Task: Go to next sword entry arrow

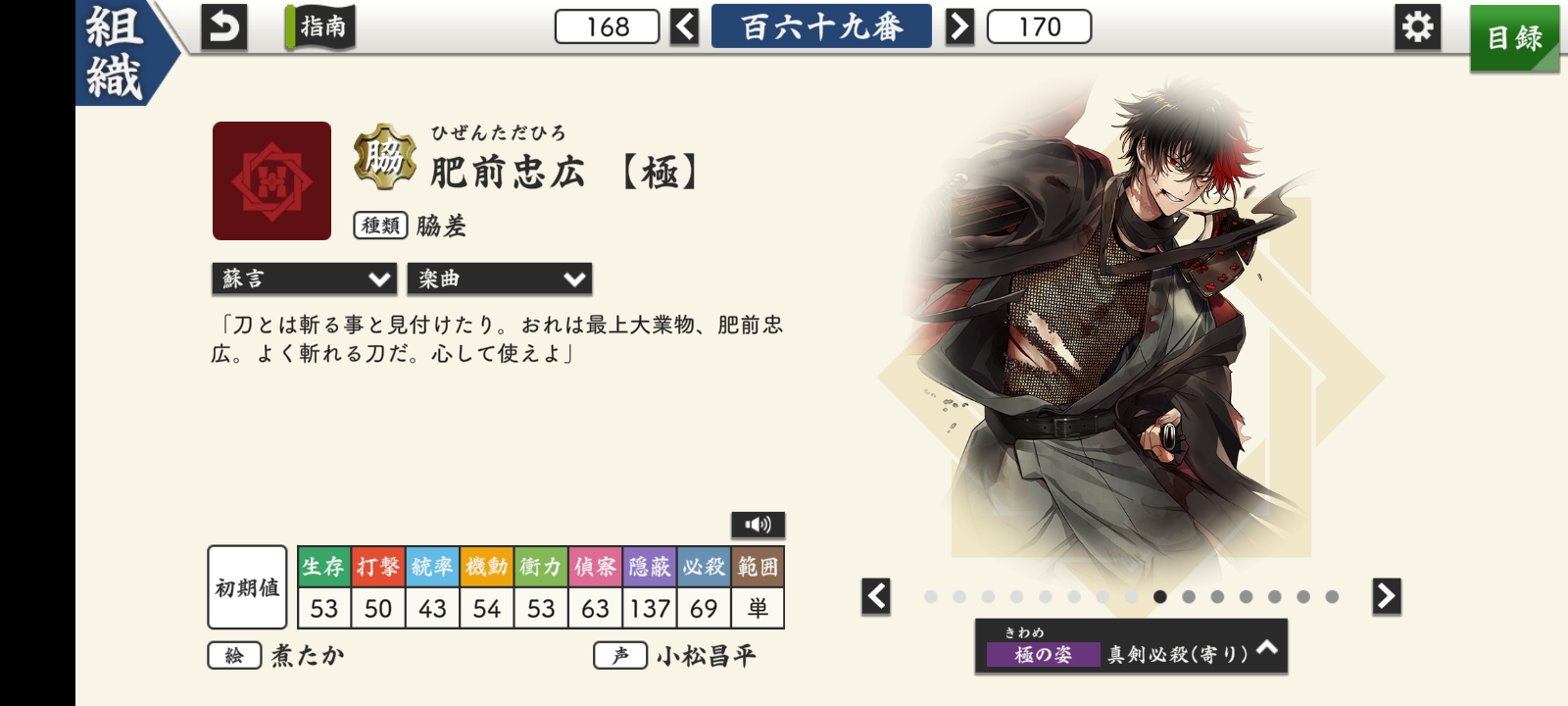Action: (x=959, y=27)
